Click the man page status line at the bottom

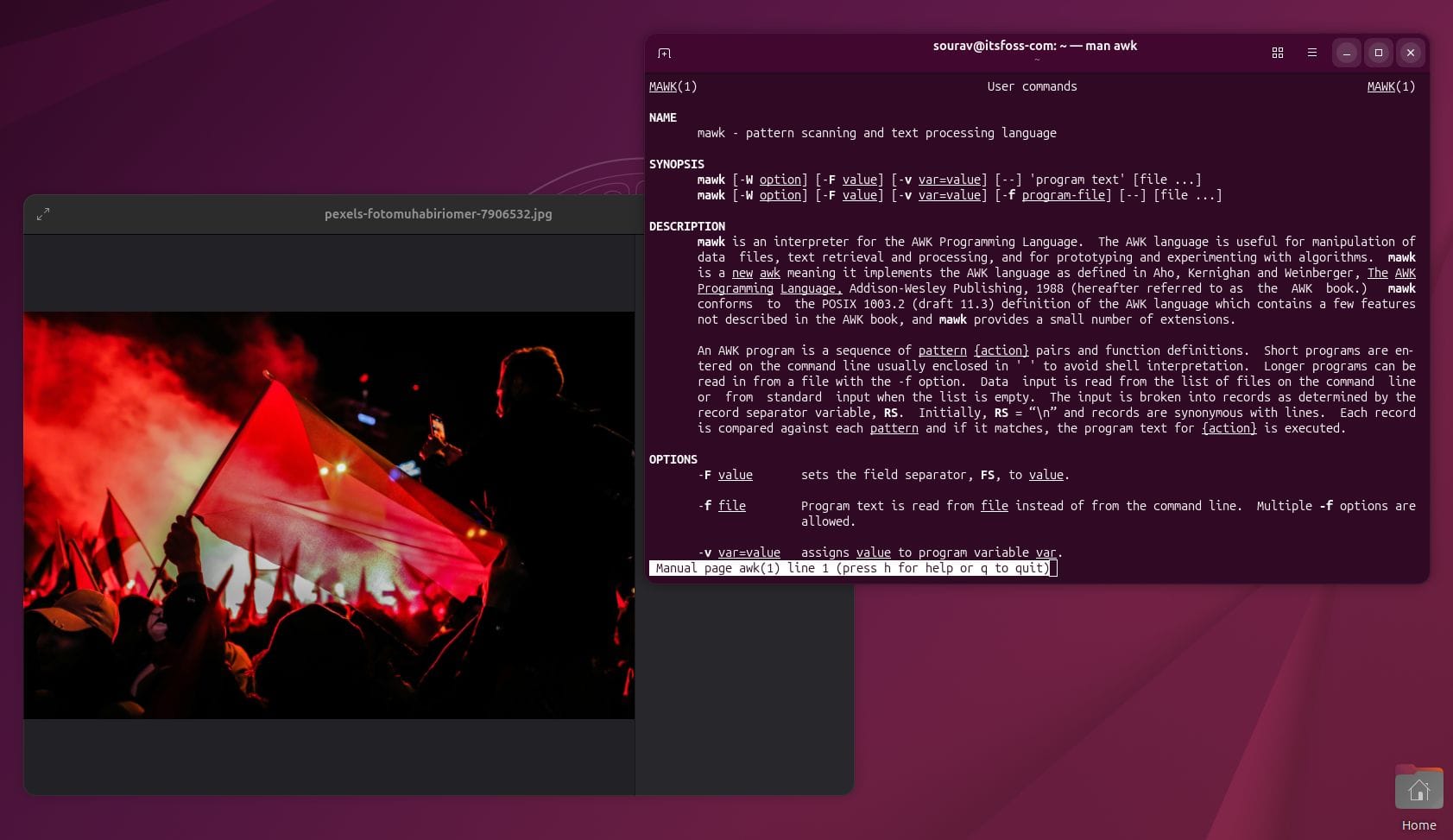pos(851,568)
